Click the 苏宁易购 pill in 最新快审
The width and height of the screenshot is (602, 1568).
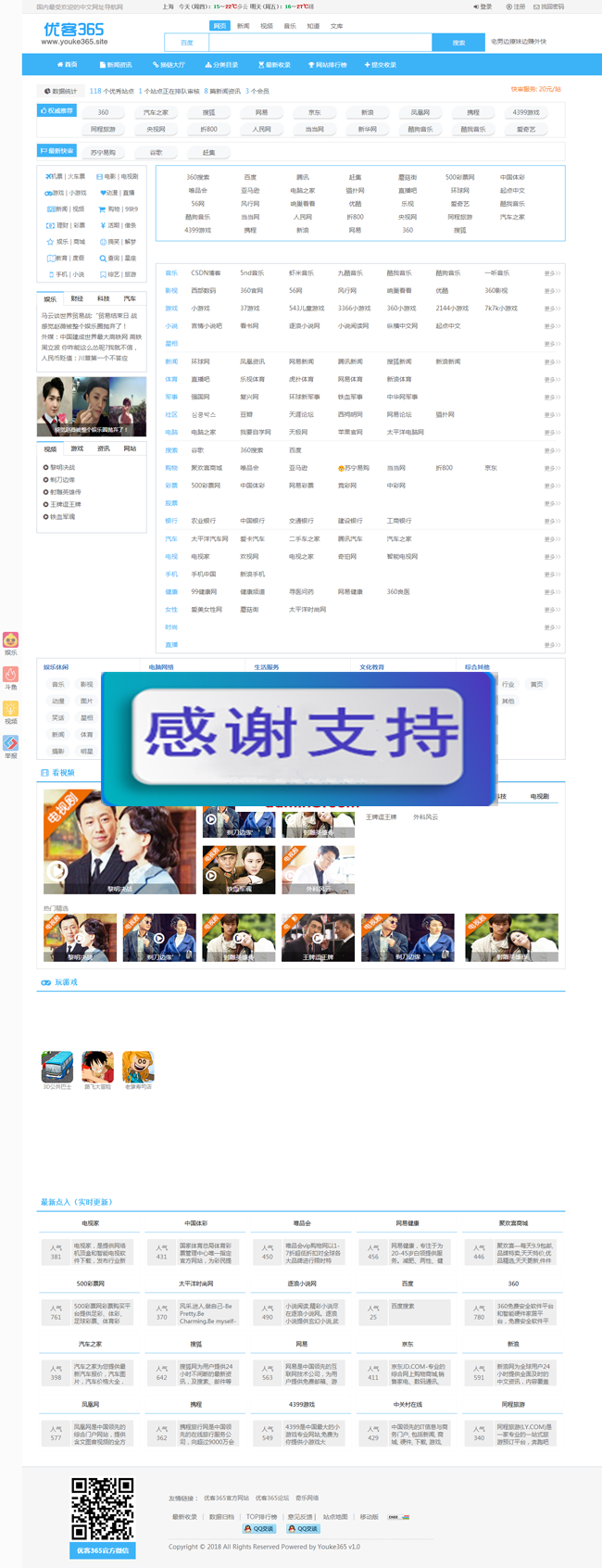pos(103,152)
